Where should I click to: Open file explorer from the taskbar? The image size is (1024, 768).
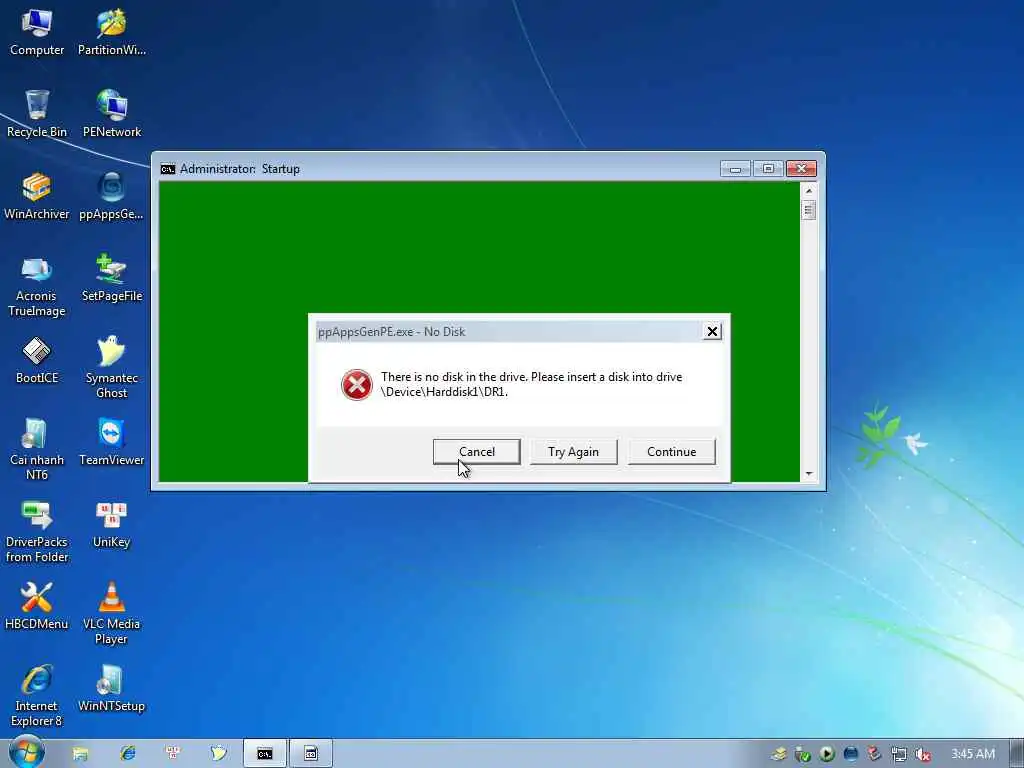tap(80, 754)
